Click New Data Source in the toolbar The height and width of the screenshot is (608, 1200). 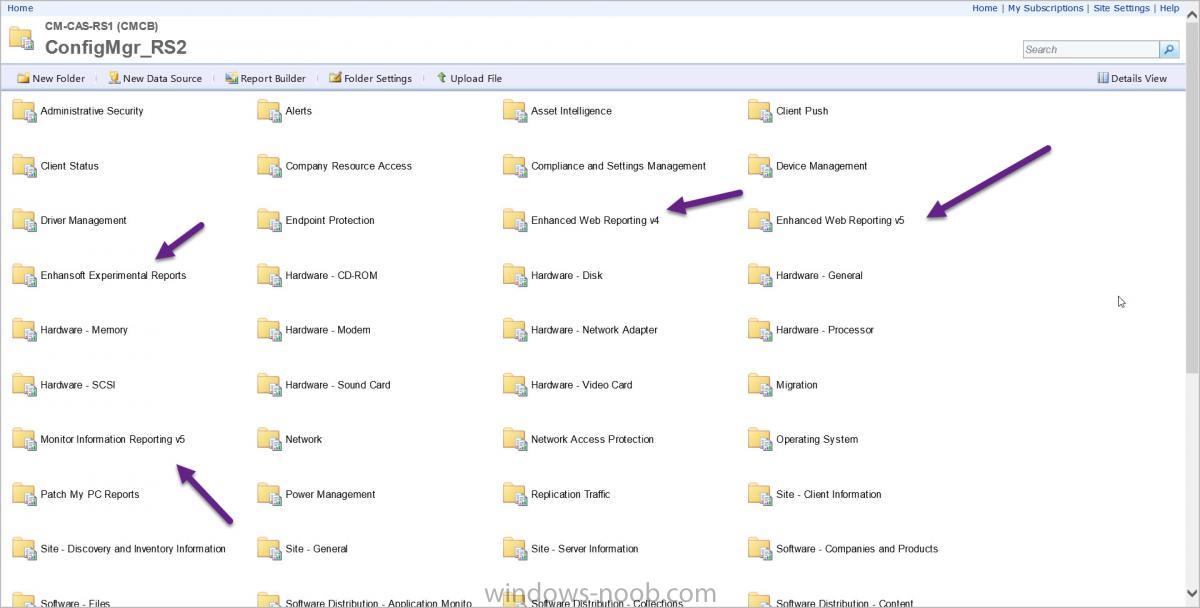point(154,78)
